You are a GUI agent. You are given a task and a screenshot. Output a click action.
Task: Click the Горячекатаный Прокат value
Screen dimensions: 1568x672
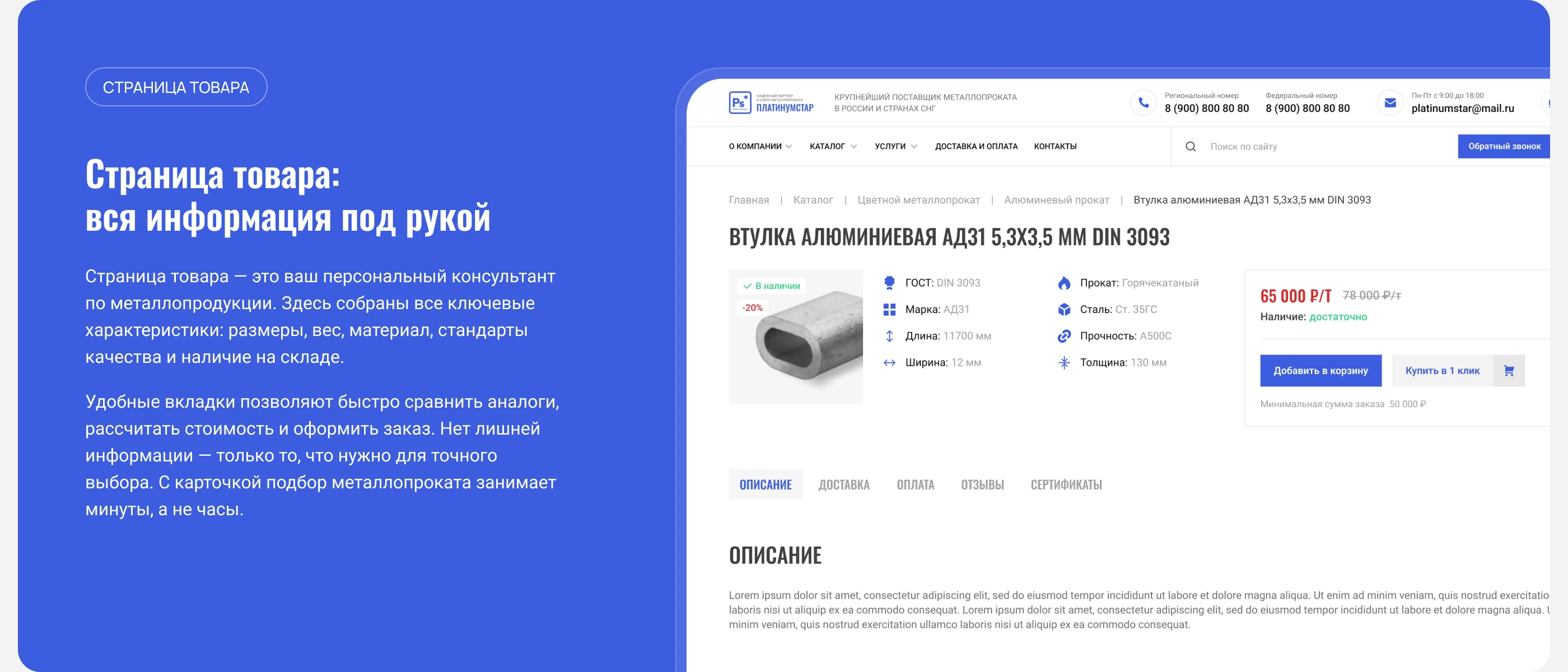tap(1160, 283)
